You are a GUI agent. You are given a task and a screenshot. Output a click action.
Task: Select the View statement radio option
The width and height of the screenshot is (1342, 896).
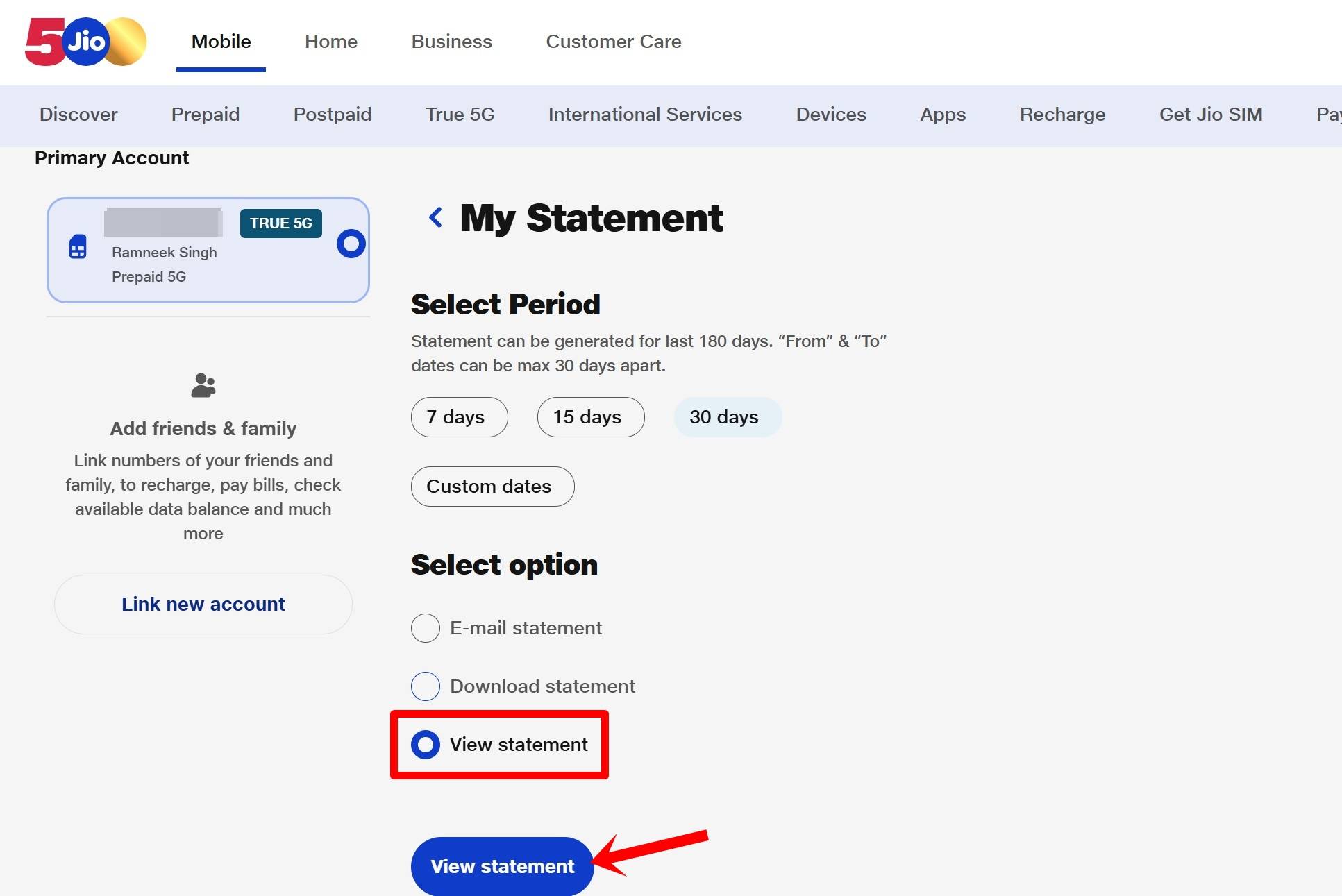point(426,745)
